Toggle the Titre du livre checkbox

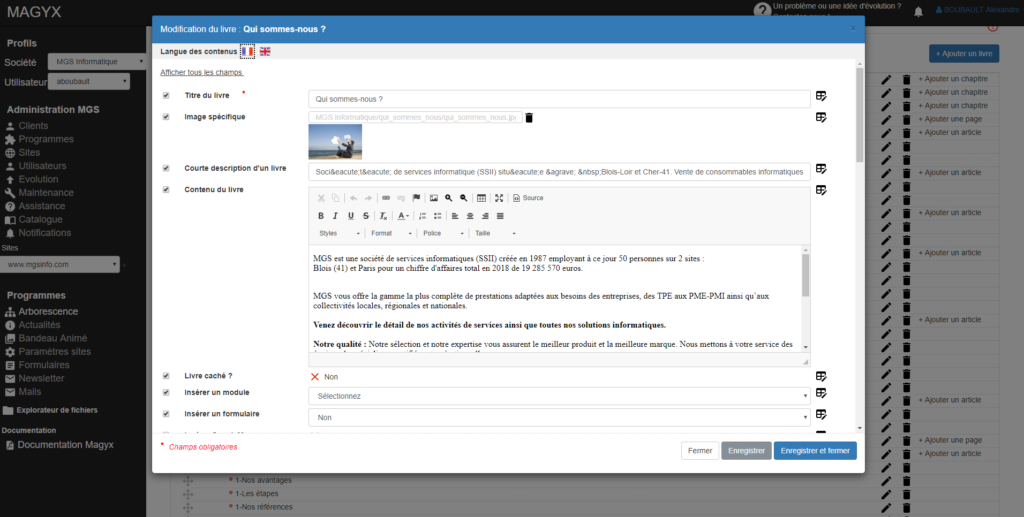coord(166,95)
